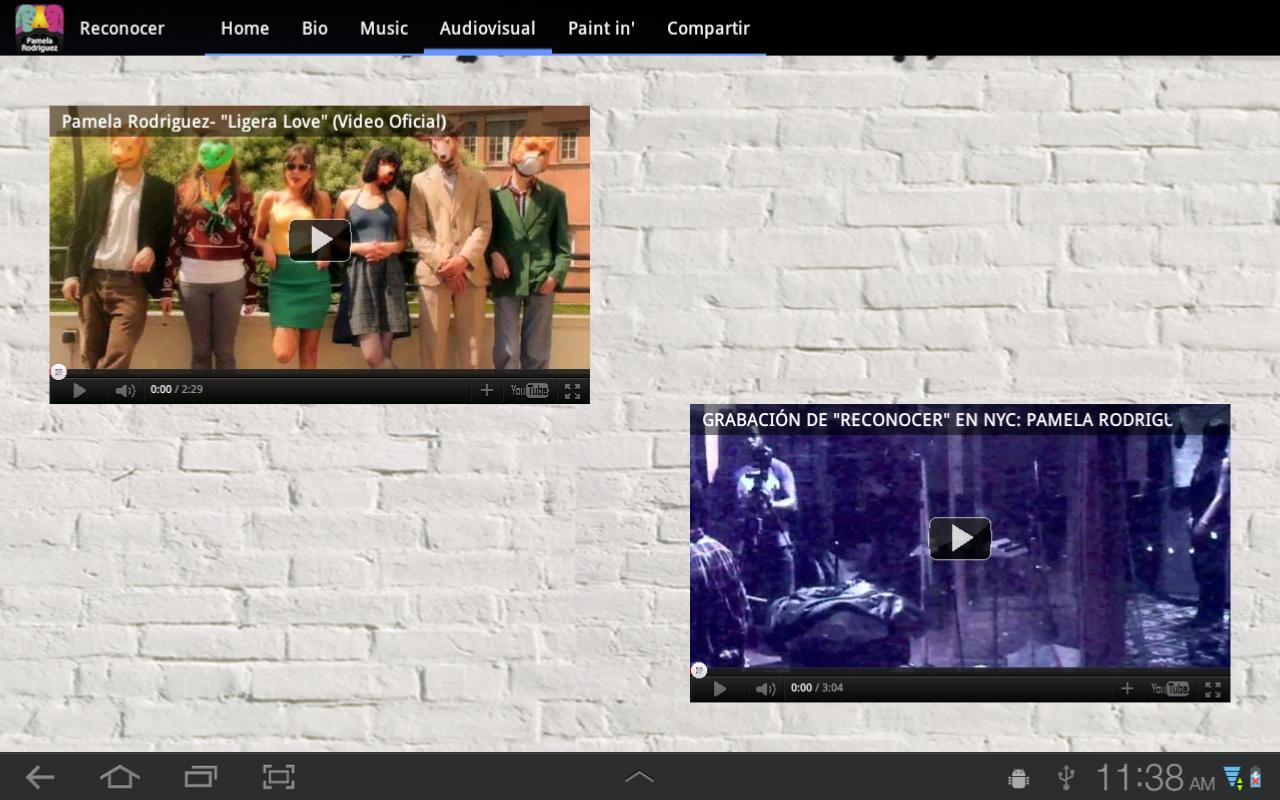
Task: Open the Home tab
Action: pyautogui.click(x=245, y=28)
